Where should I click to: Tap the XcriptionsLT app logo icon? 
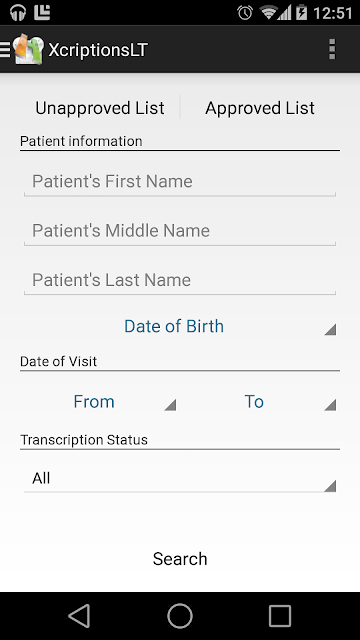(28, 49)
